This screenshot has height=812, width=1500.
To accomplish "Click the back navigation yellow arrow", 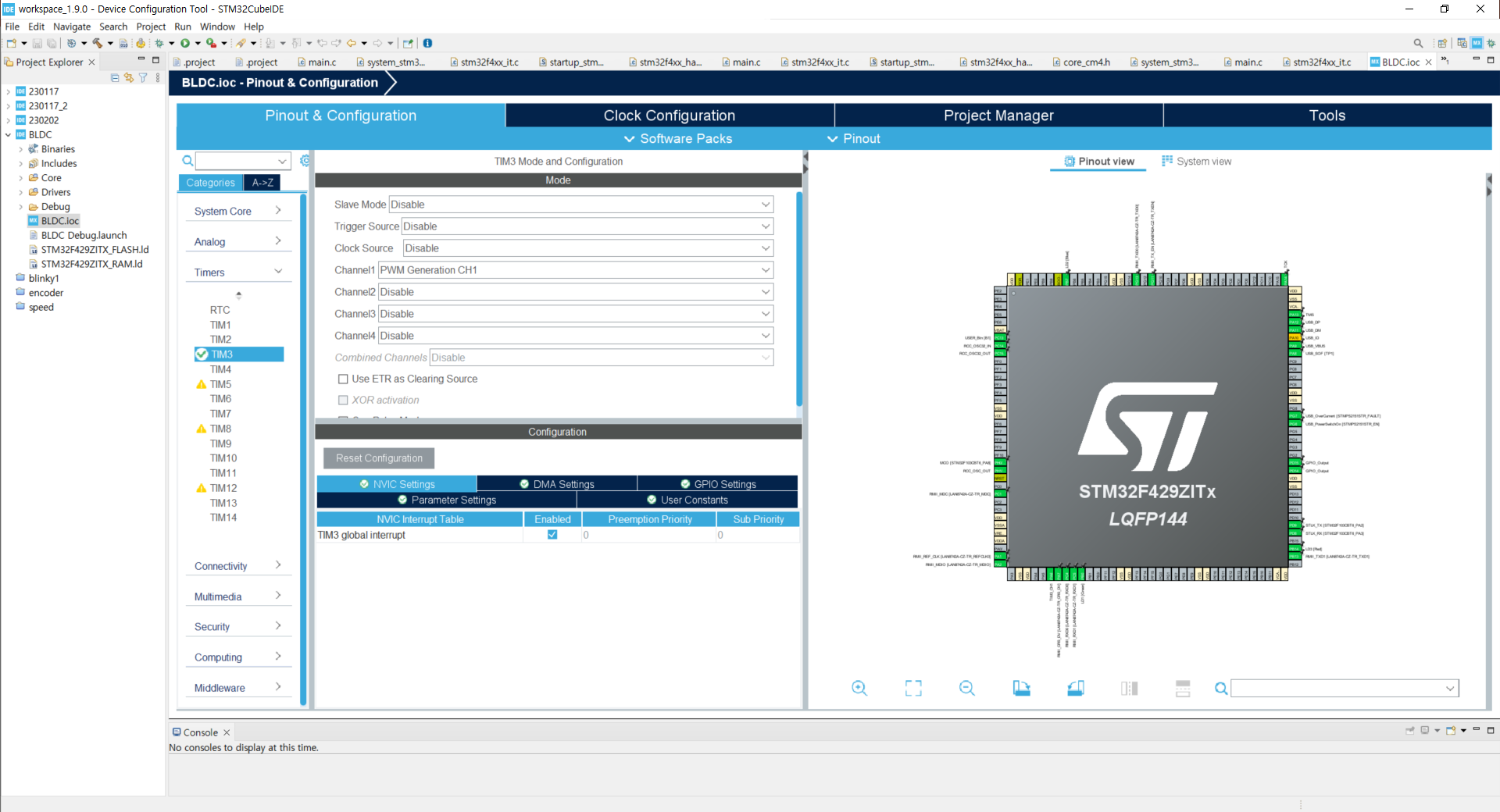I will 352,43.
